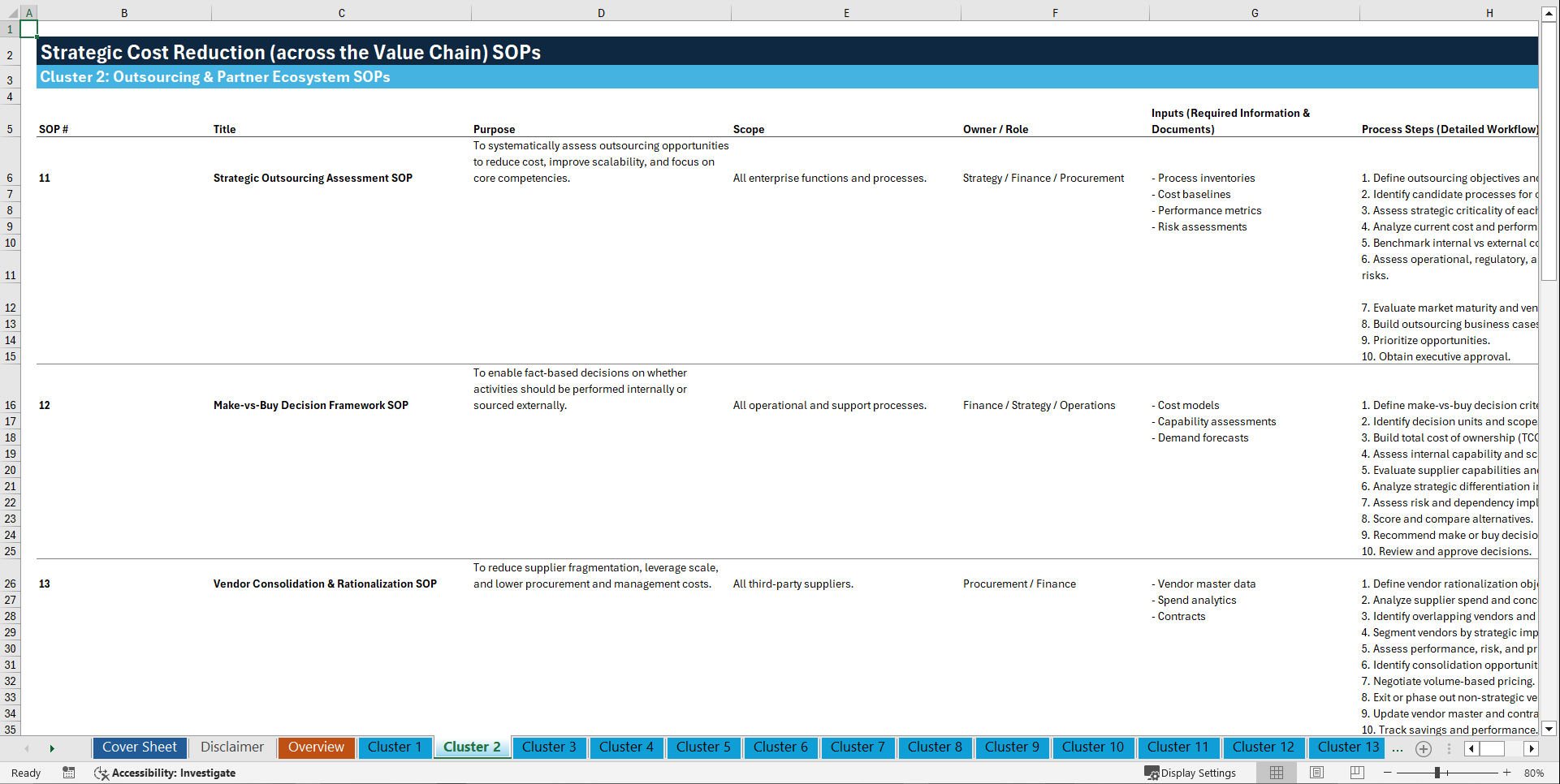Select the Disclaimer sheet tab
This screenshot has width=1560, height=784.
pyautogui.click(x=231, y=747)
